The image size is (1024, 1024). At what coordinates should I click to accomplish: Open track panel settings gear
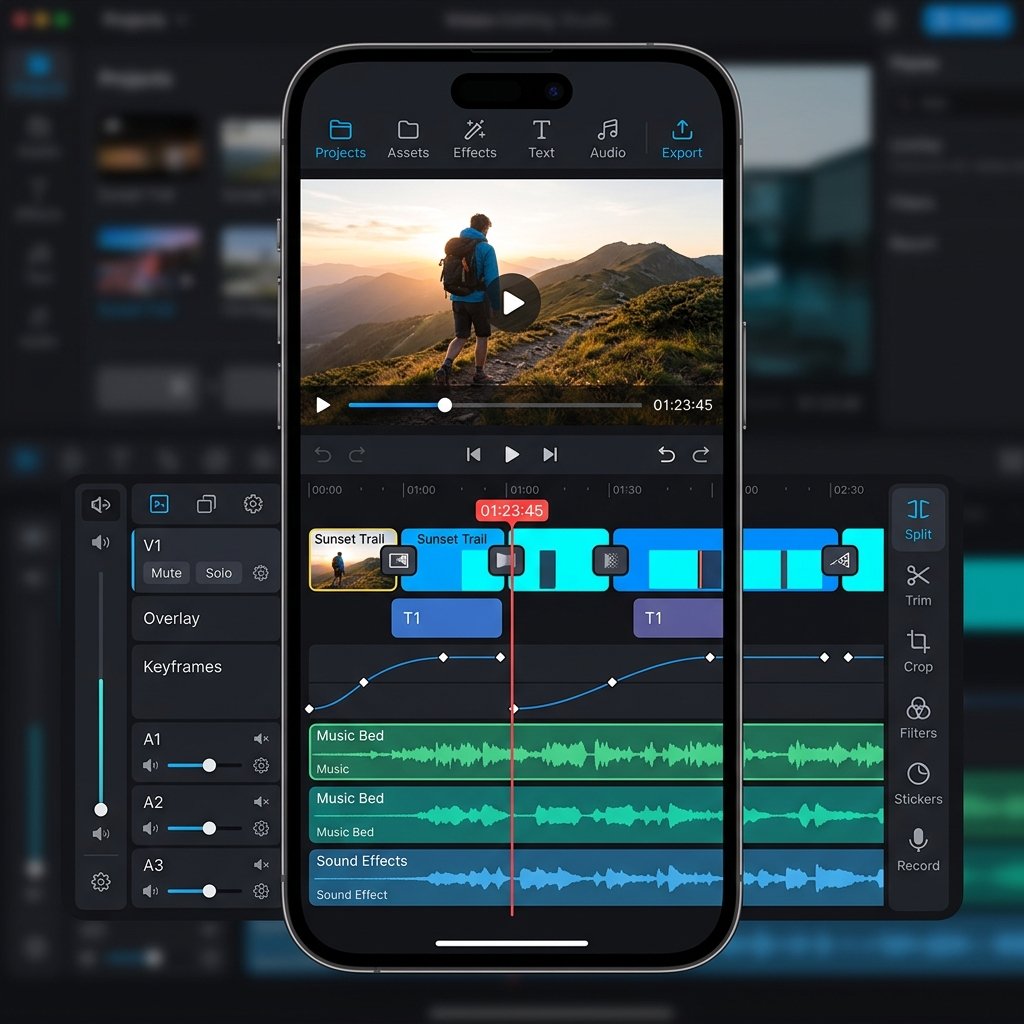(253, 504)
